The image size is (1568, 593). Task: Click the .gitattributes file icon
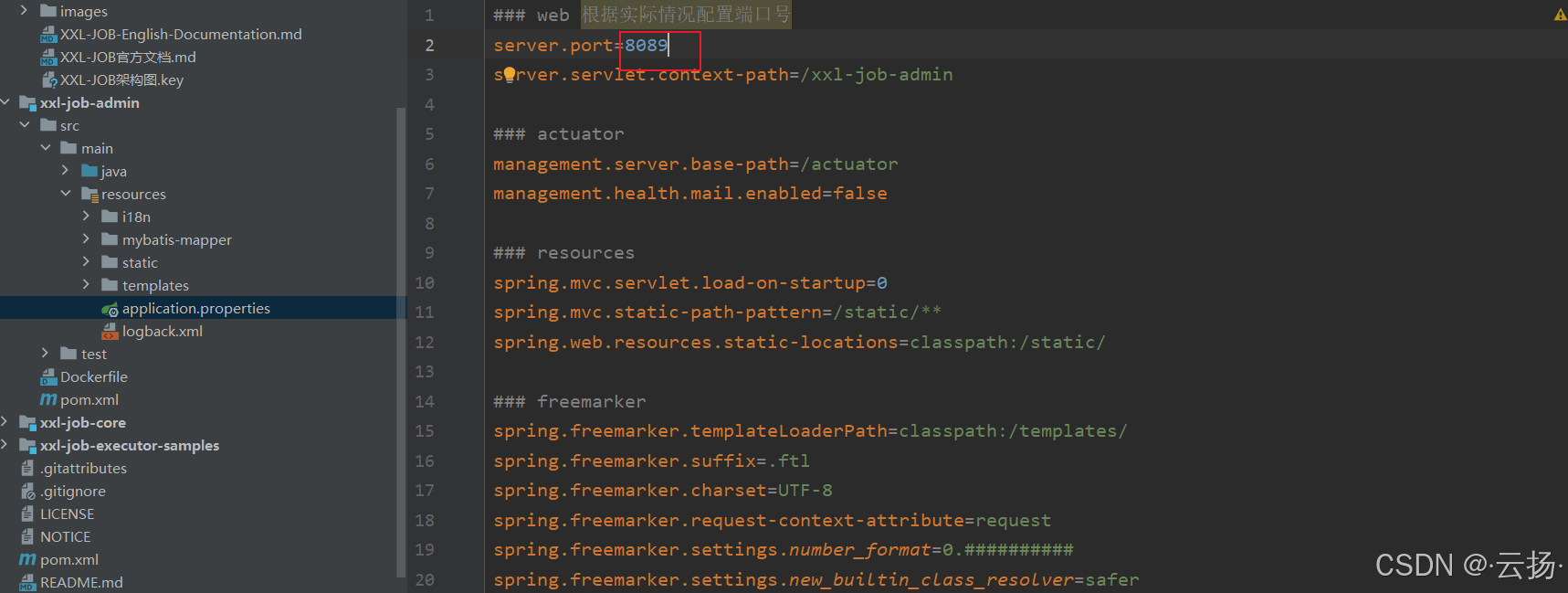pos(27,468)
